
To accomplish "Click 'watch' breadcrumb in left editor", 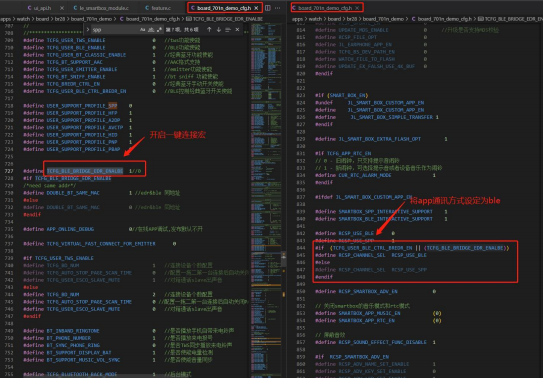I will [x=23, y=19].
